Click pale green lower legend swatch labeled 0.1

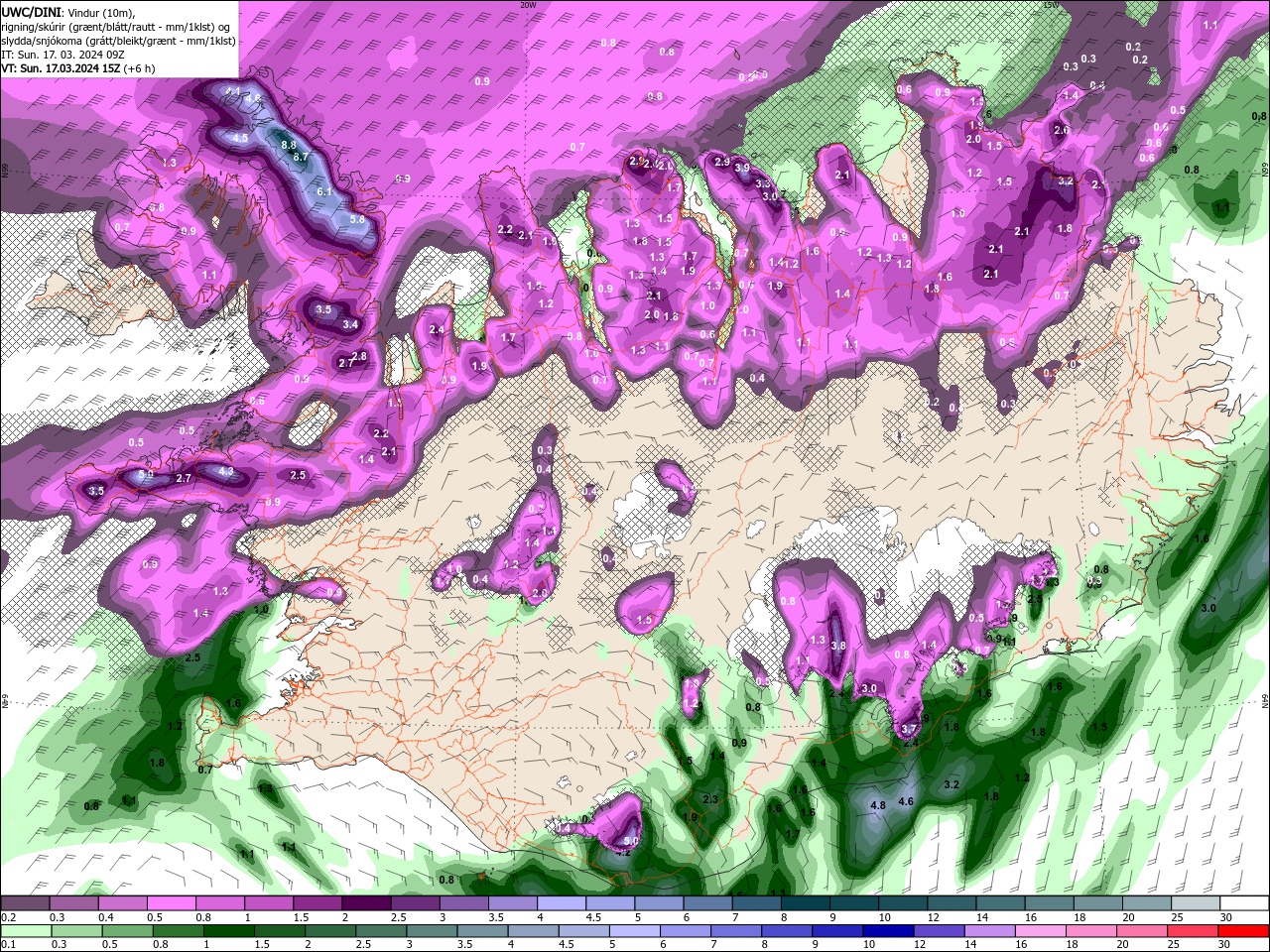[26, 931]
